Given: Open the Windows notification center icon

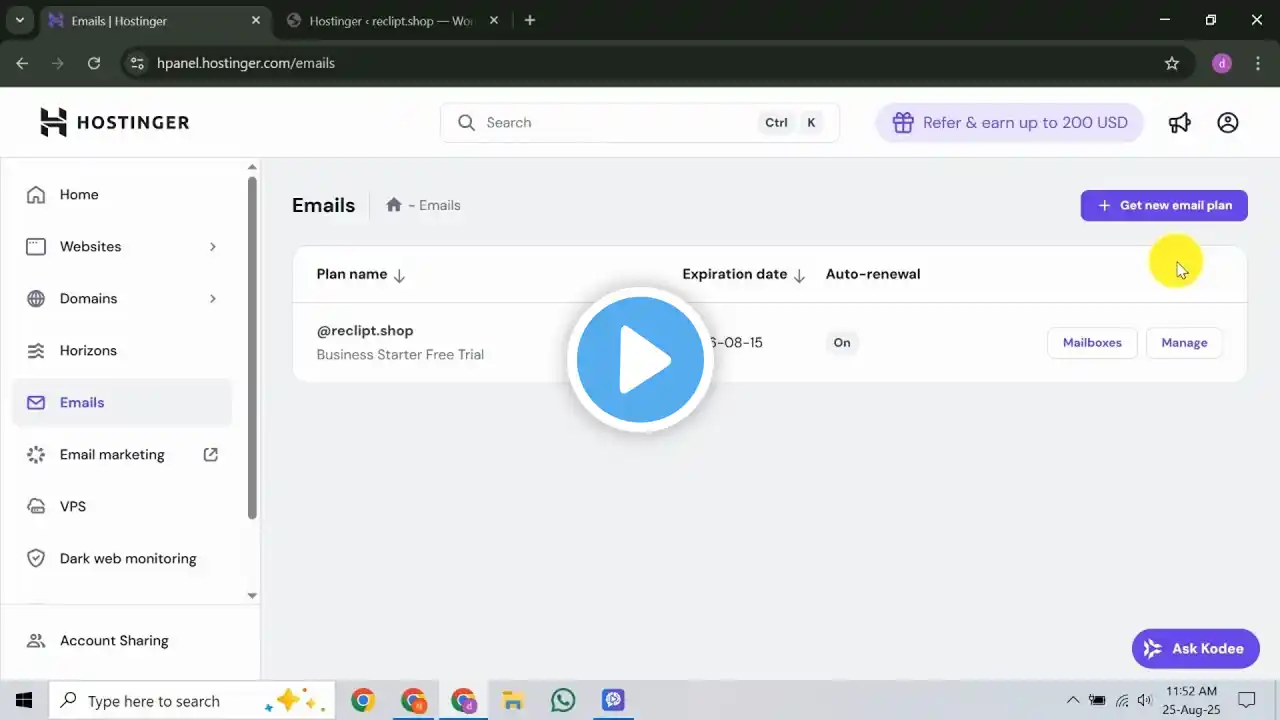Looking at the screenshot, I should pos(1247,700).
